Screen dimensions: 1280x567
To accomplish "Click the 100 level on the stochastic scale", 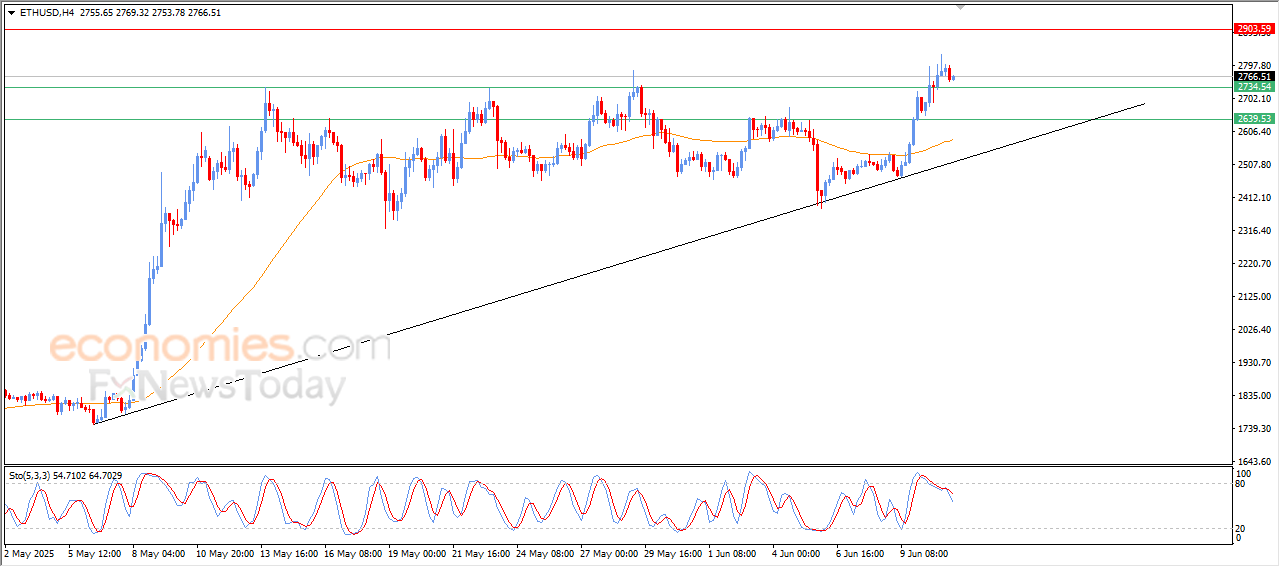I will tap(1244, 473).
